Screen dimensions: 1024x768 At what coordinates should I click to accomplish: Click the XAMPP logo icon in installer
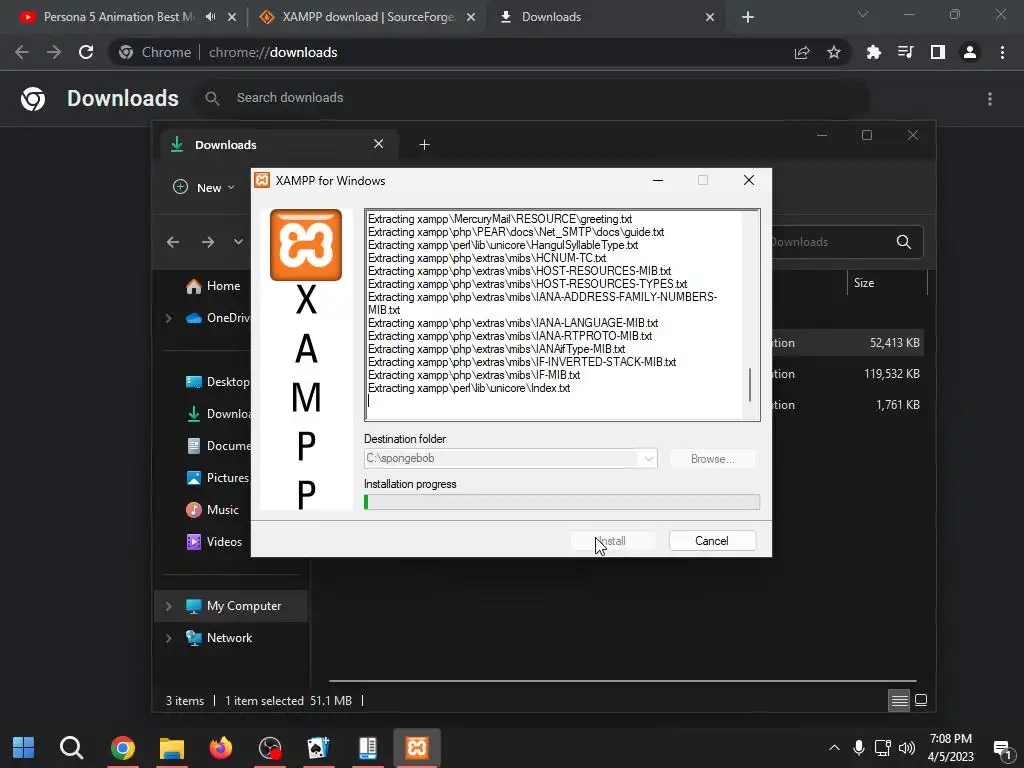pyautogui.click(x=306, y=245)
